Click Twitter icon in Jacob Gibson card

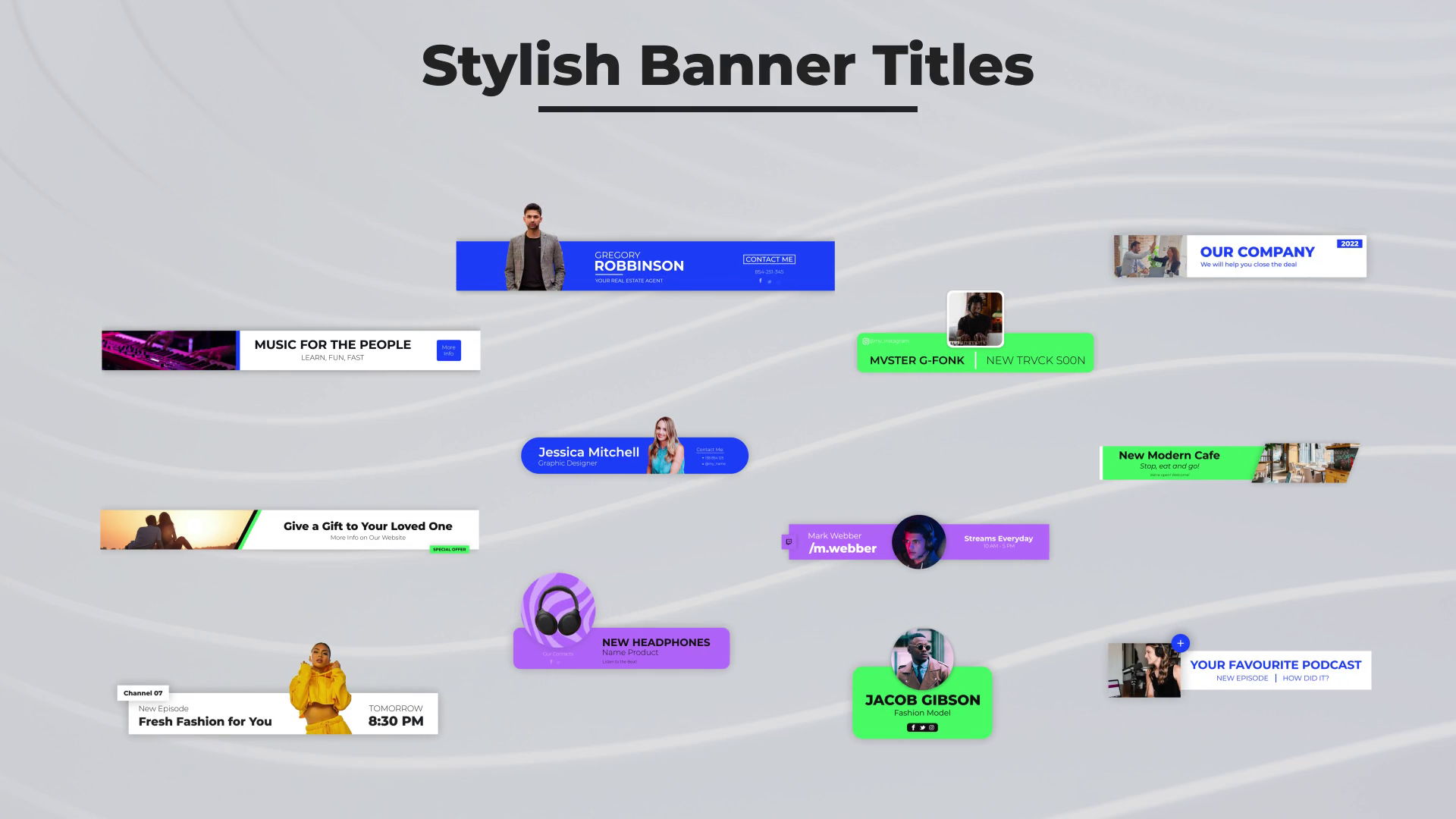(x=922, y=727)
